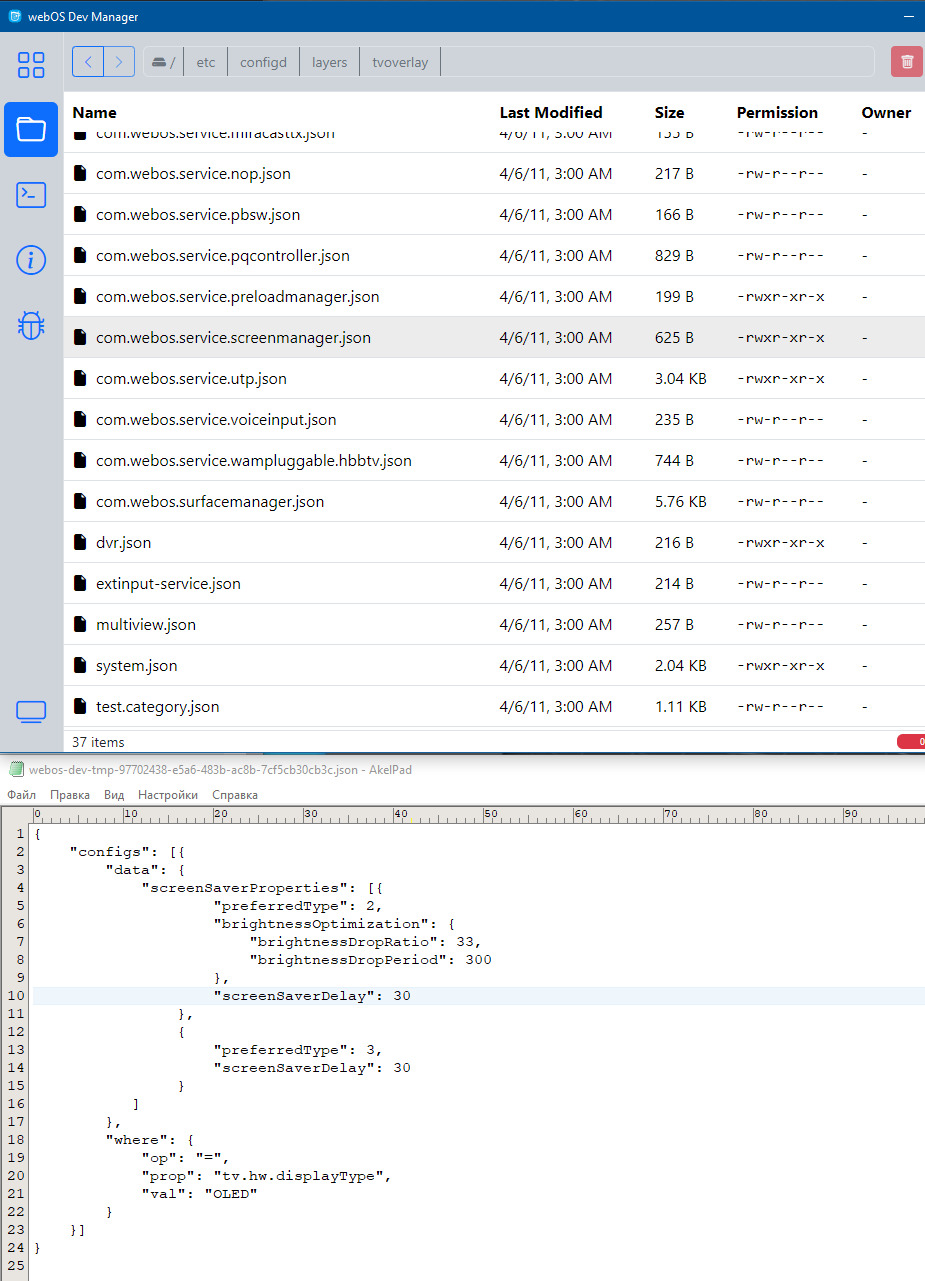Open the Вид menu

tap(114, 795)
